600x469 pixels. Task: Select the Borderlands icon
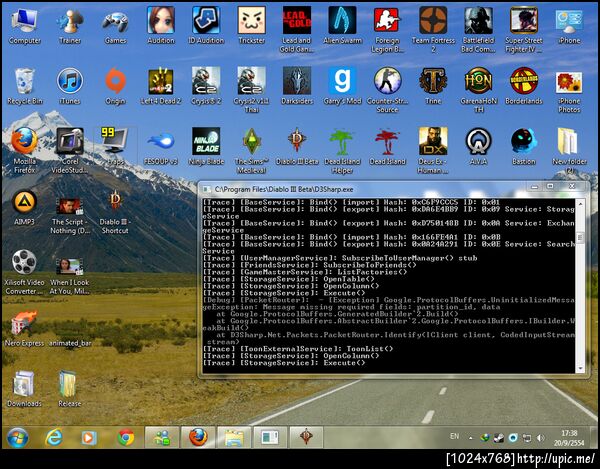(x=523, y=86)
